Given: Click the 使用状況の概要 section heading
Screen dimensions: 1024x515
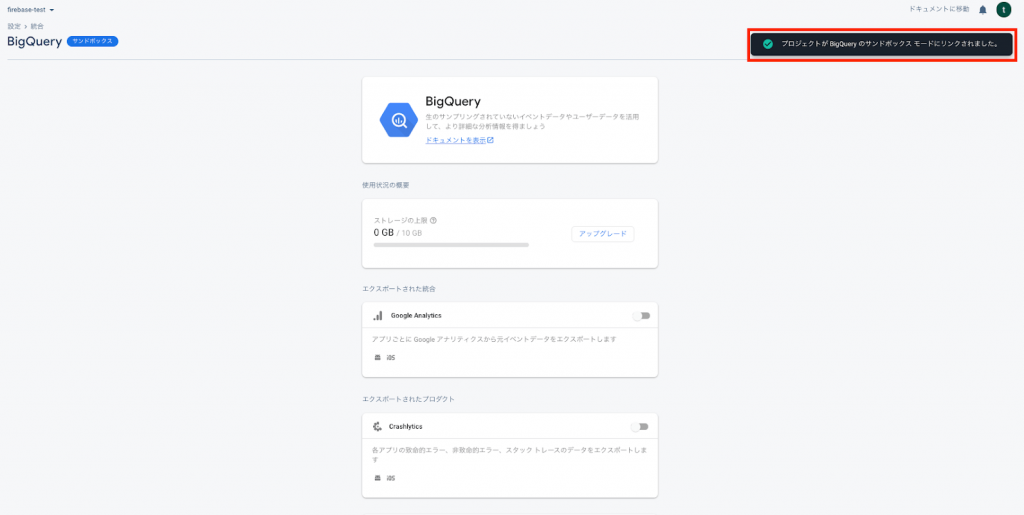Looking at the screenshot, I should pyautogui.click(x=385, y=185).
